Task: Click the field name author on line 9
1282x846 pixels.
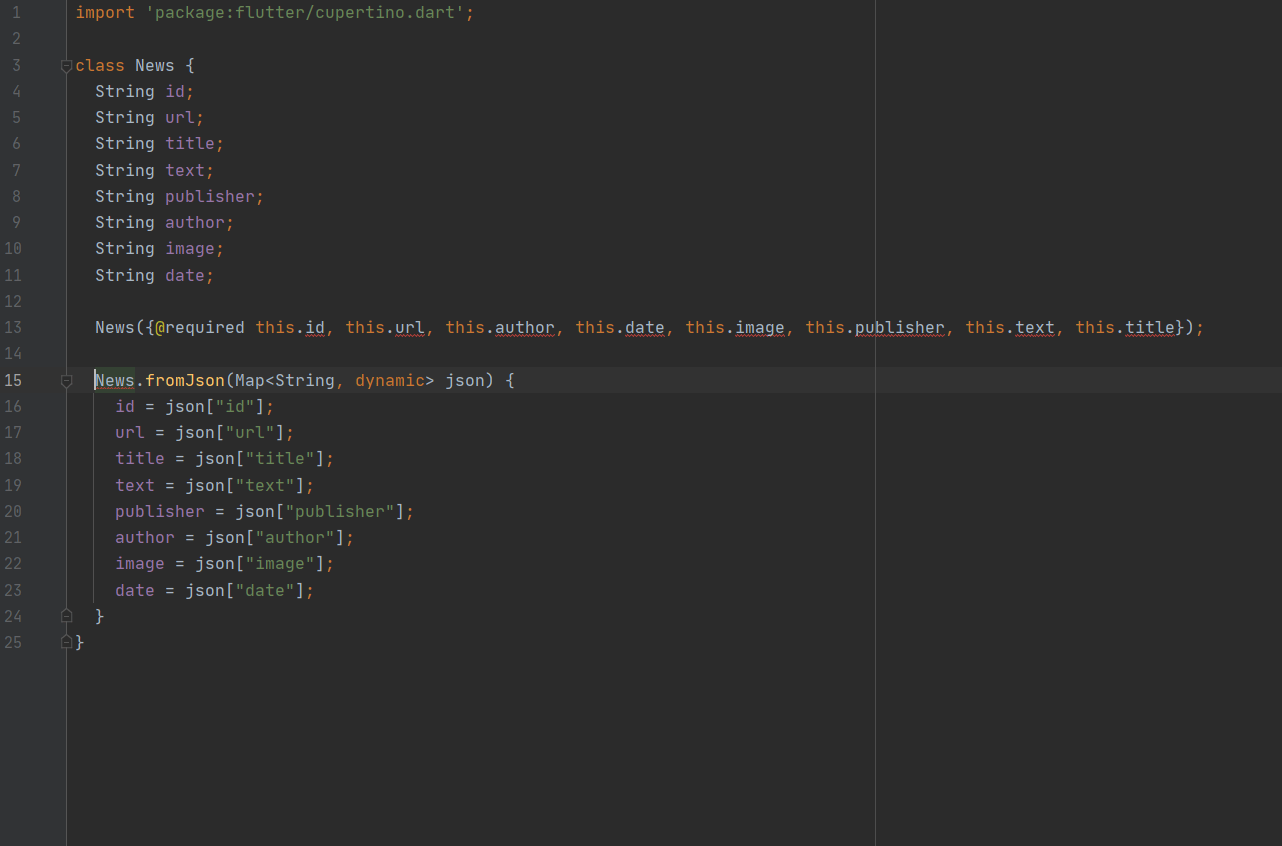Action: coord(195,222)
